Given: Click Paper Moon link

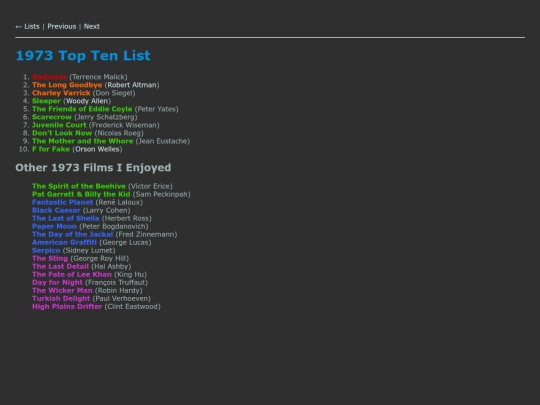Looking at the screenshot, I should (54, 226).
